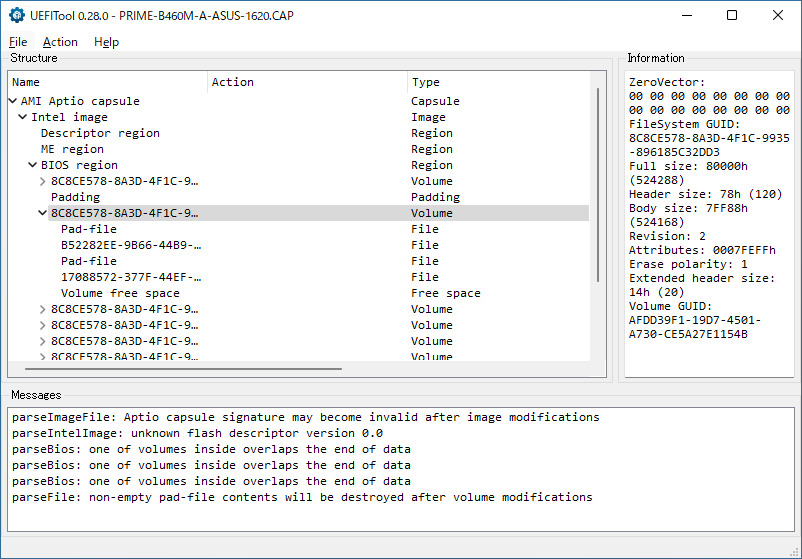Viewport: 802px width, 559px height.
Task: Open the Help menu
Action: pyautogui.click(x=106, y=42)
